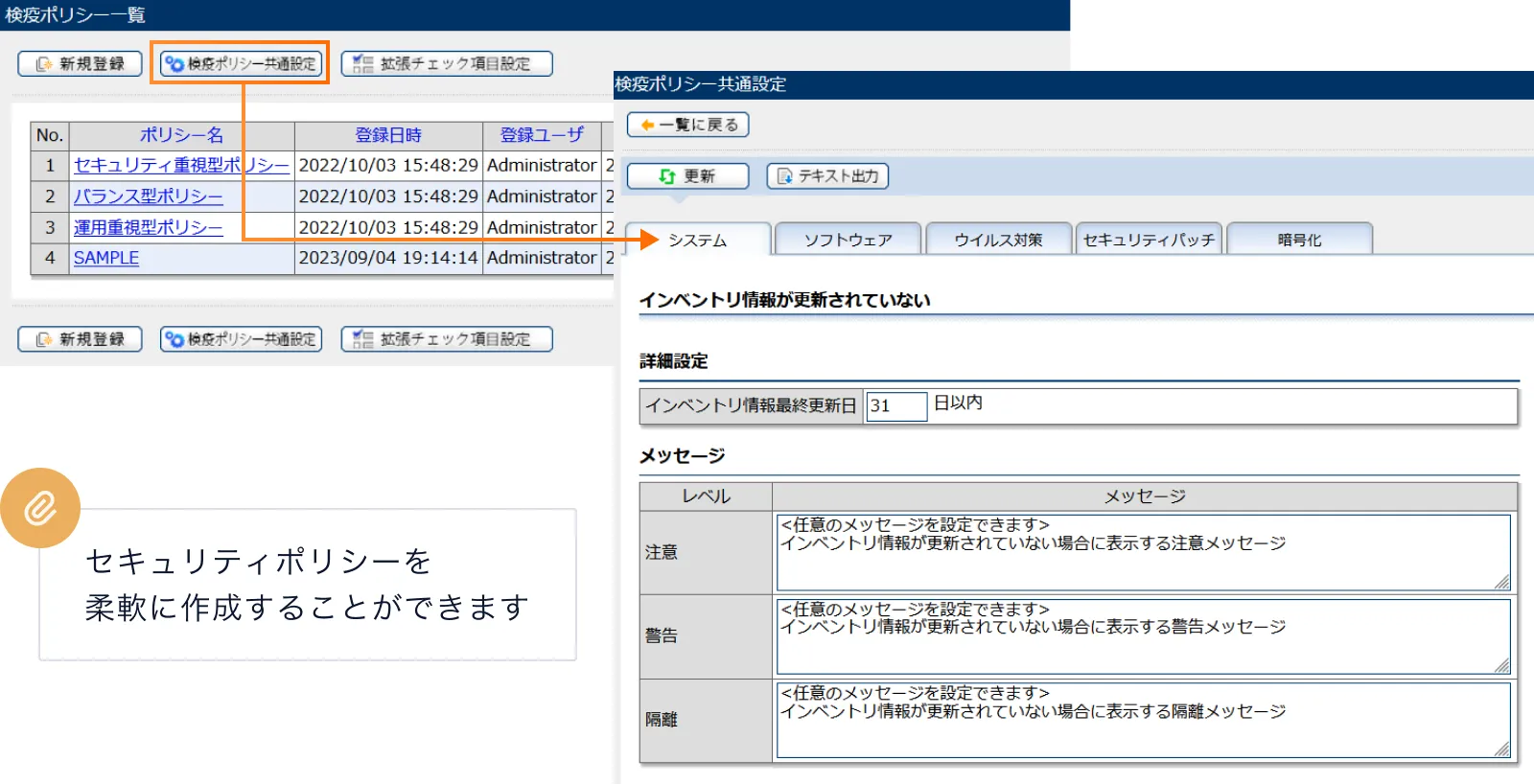Click the 検疫ポリシー一覧 title bar
The height and width of the screenshot is (784, 1534).
tap(535, 15)
